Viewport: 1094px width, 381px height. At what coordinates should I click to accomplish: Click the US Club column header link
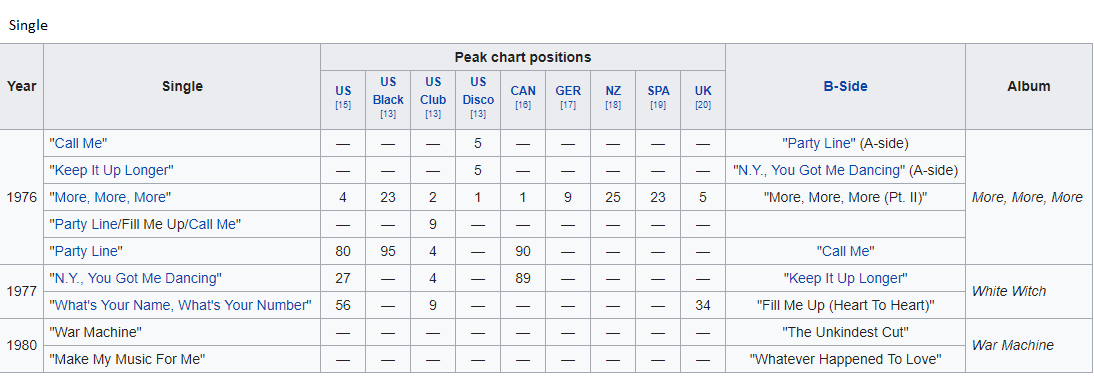click(433, 91)
